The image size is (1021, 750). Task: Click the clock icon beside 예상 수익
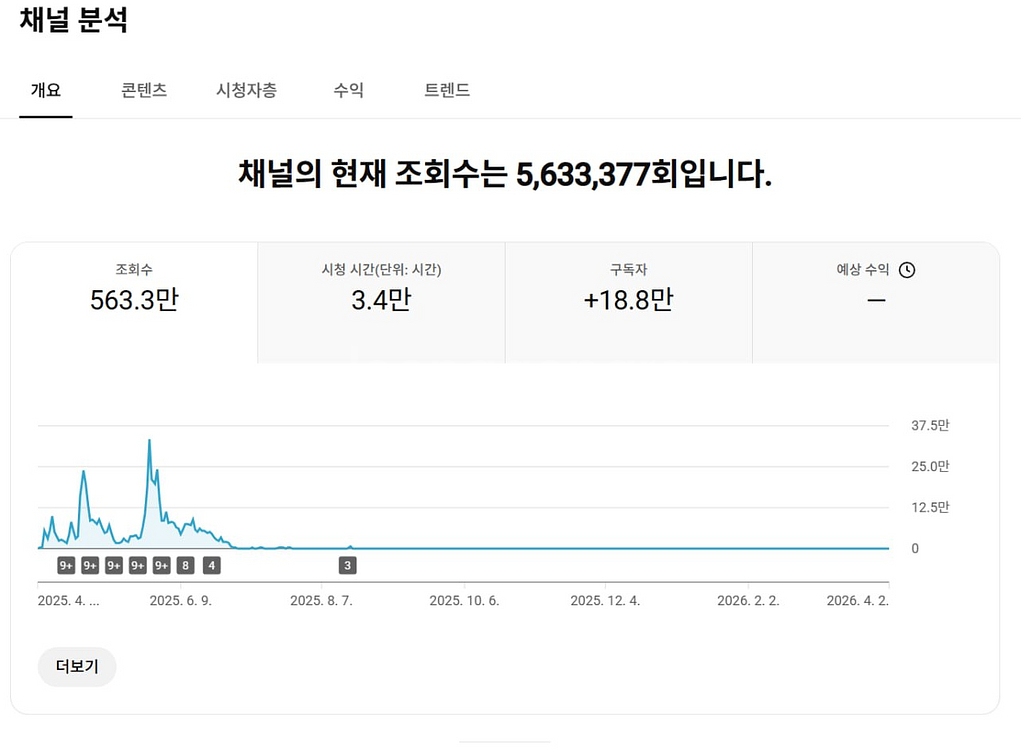pos(907,270)
